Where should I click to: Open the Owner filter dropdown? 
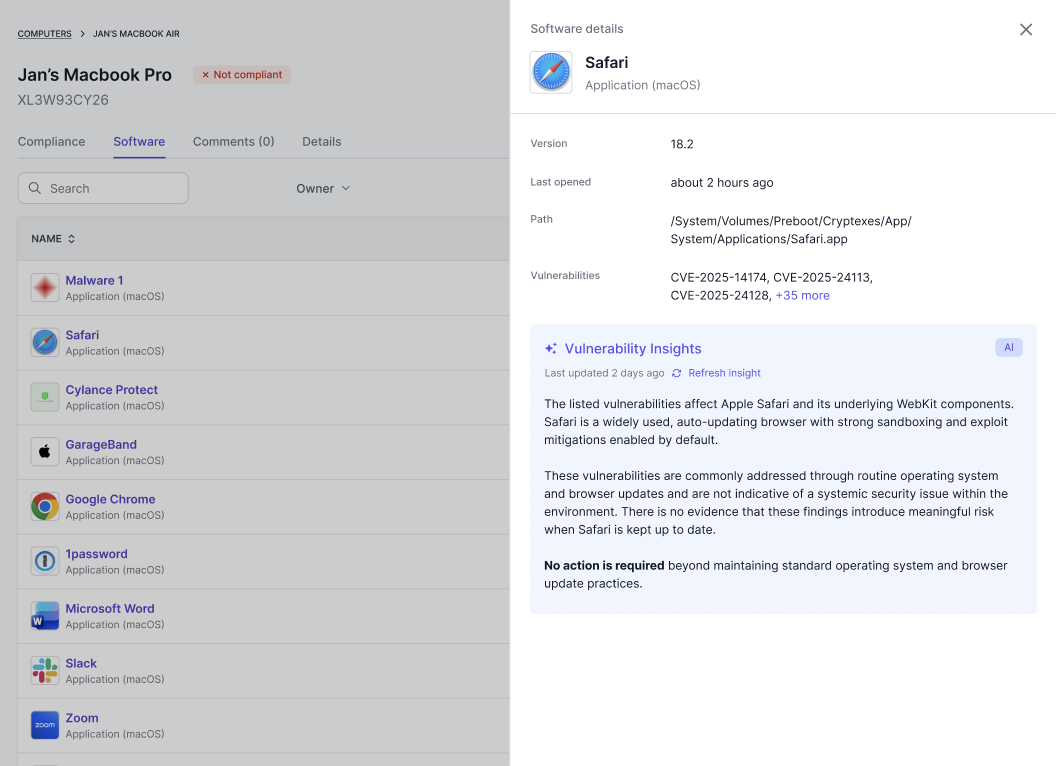coord(323,189)
